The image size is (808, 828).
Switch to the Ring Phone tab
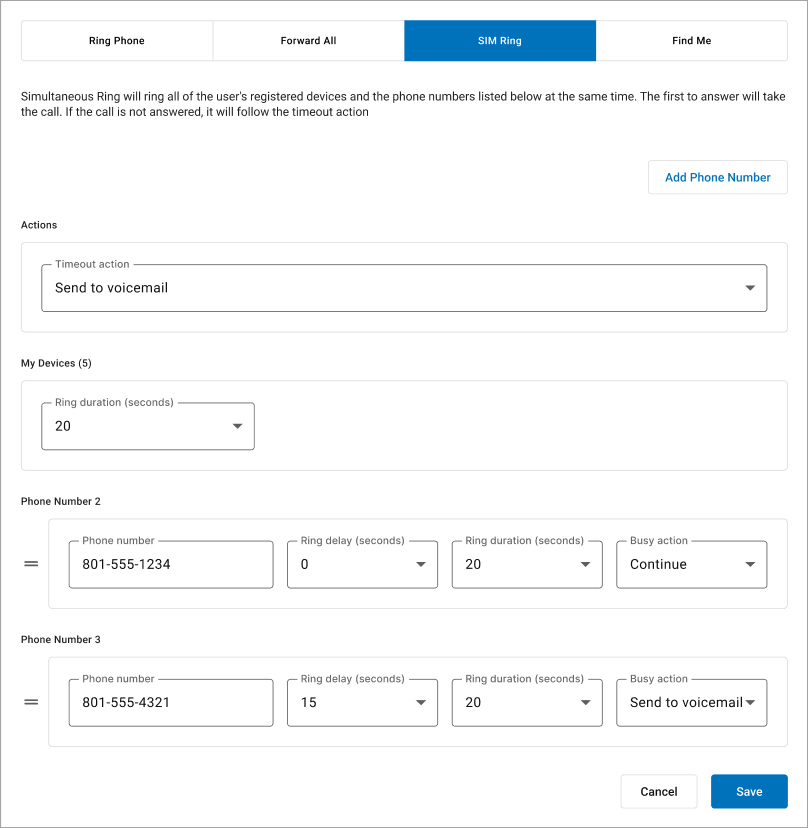117,41
